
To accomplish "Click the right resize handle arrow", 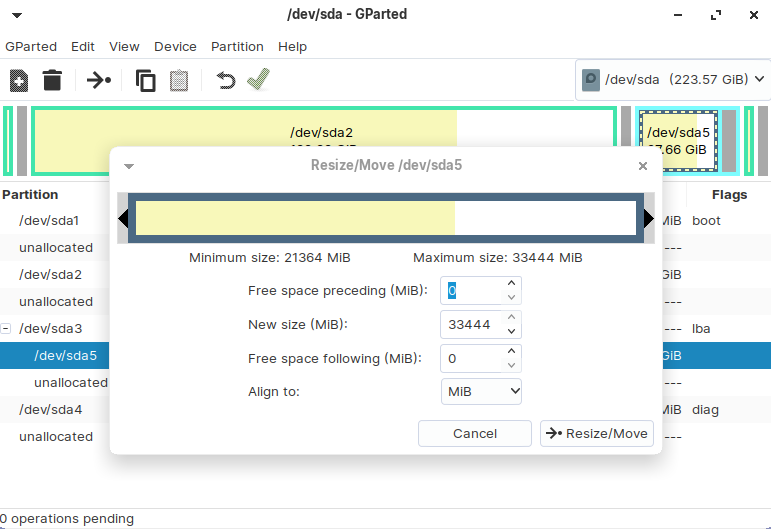I will point(649,218).
